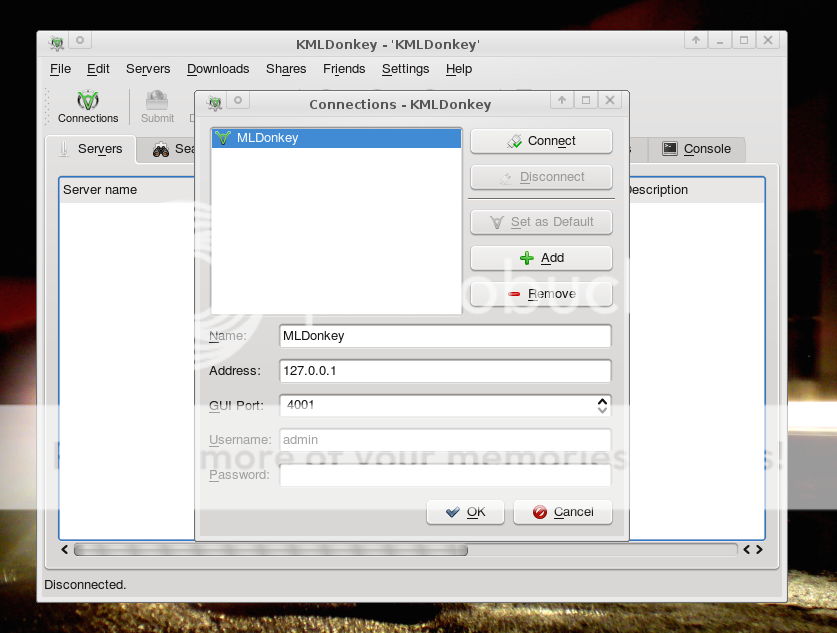Close the Connections dialog window
Screen dimensions: 837x633
pyautogui.click(x=610, y=100)
